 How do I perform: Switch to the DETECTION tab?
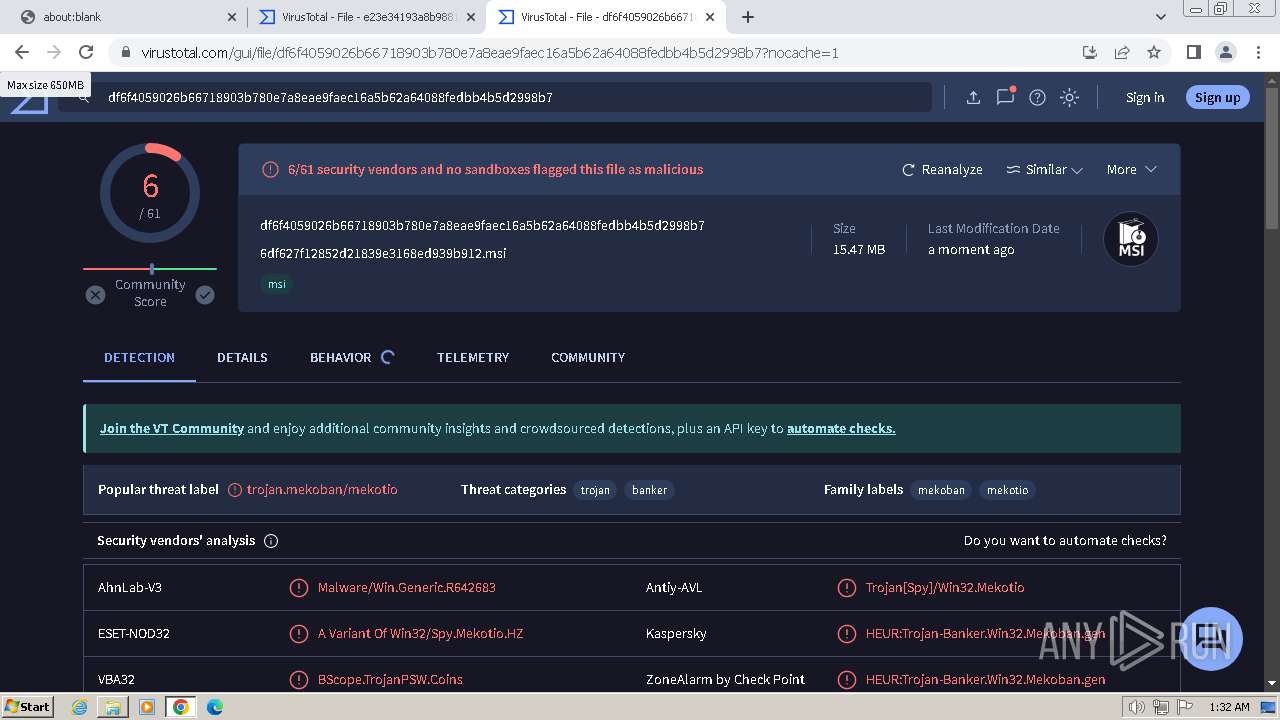(139, 358)
